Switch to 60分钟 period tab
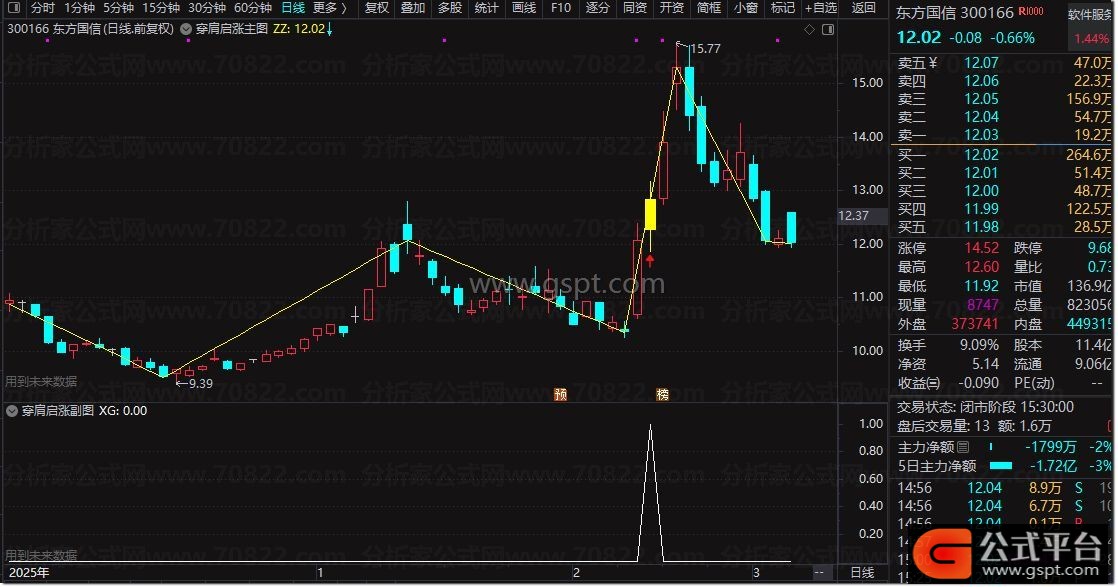This screenshot has height=587, width=1118. click(x=253, y=8)
